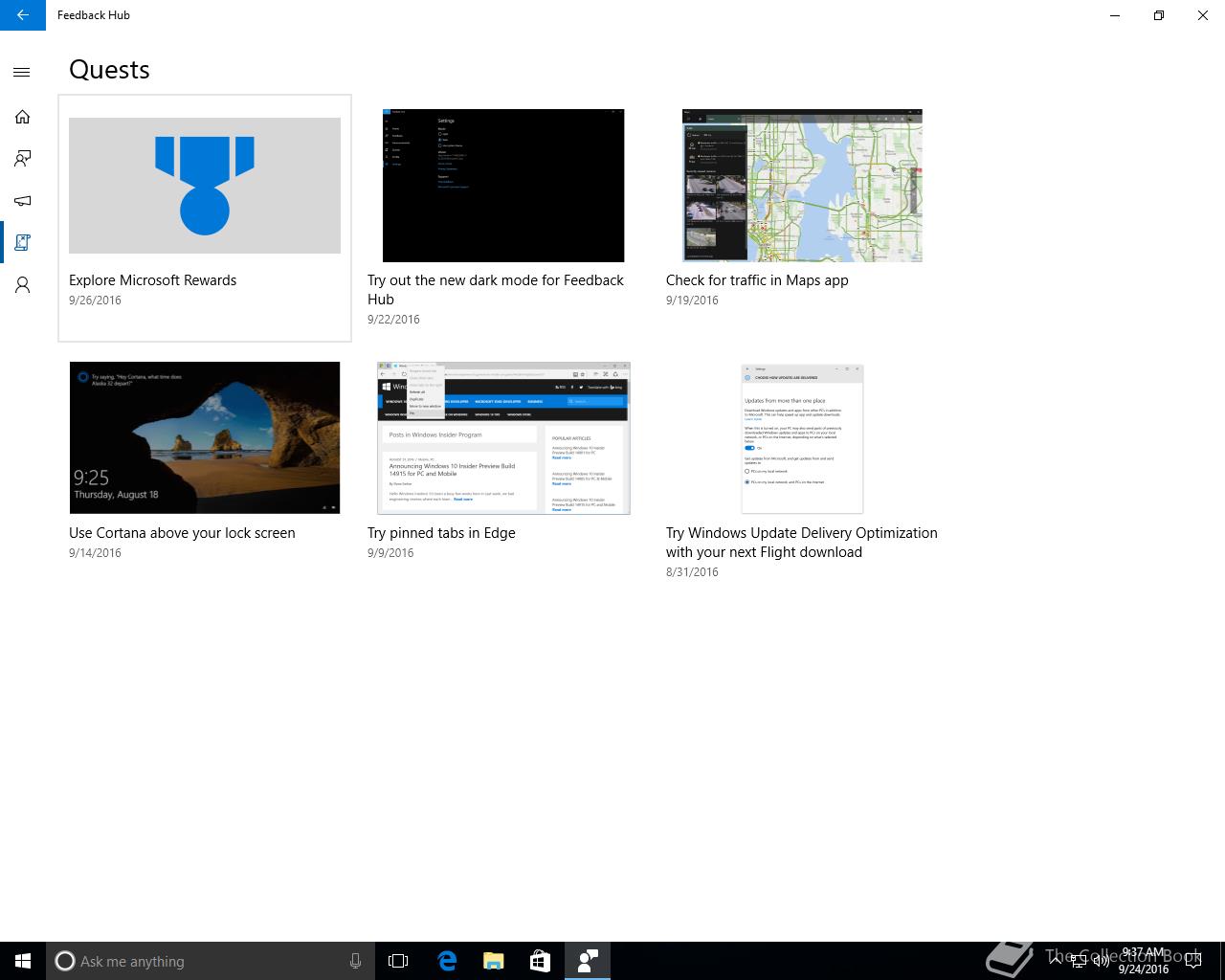
Task: Click 'Try out the new dark mode' title
Action: coord(496,290)
